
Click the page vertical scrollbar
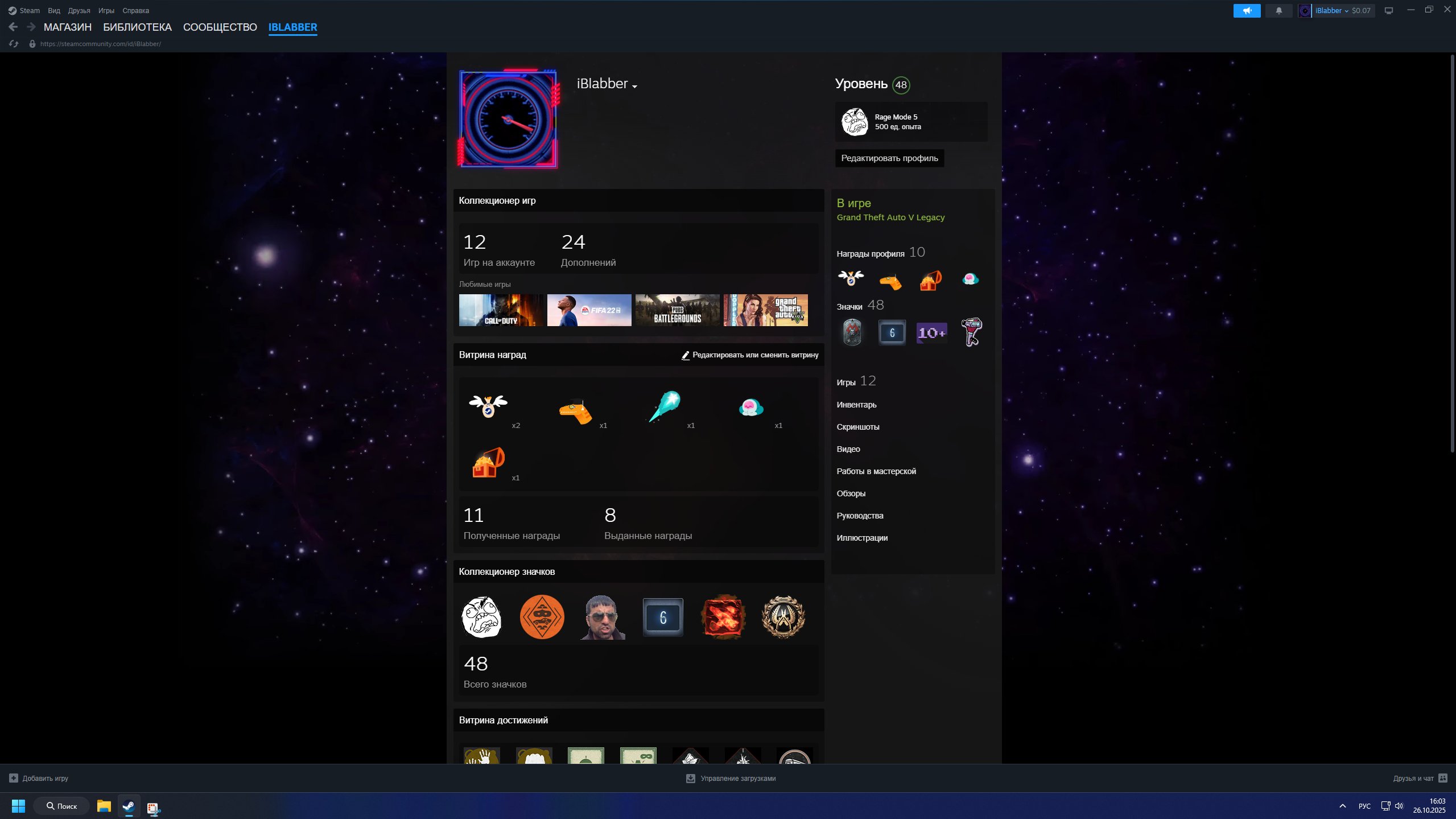[1451, 253]
